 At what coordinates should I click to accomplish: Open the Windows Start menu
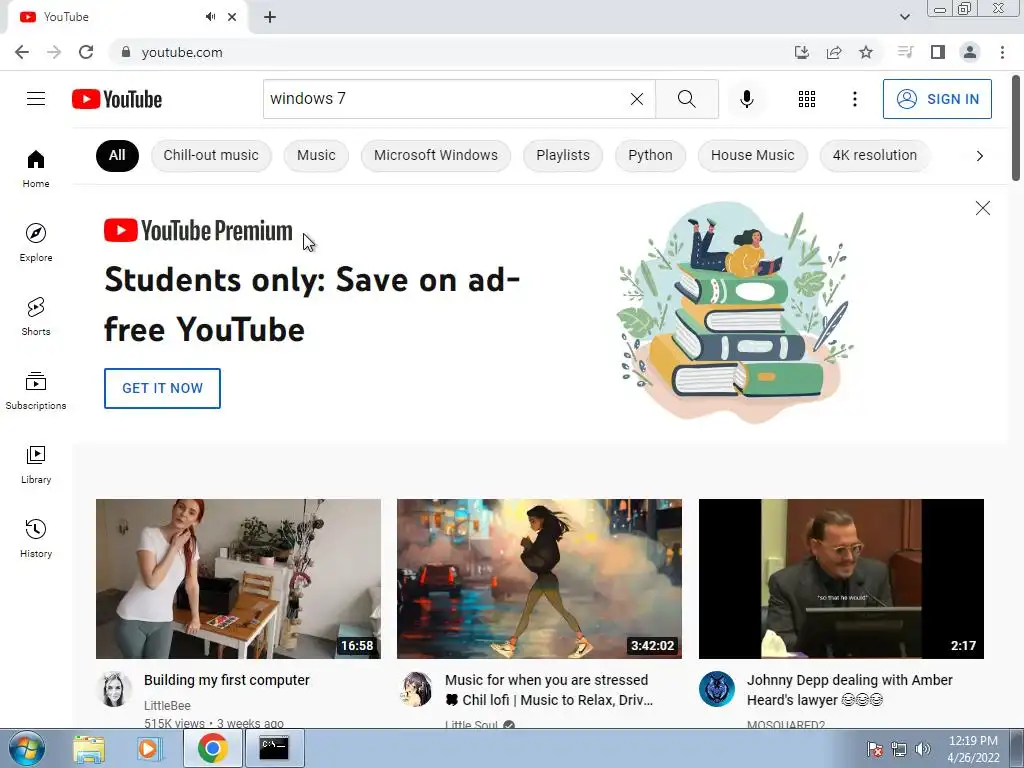tap(26, 748)
